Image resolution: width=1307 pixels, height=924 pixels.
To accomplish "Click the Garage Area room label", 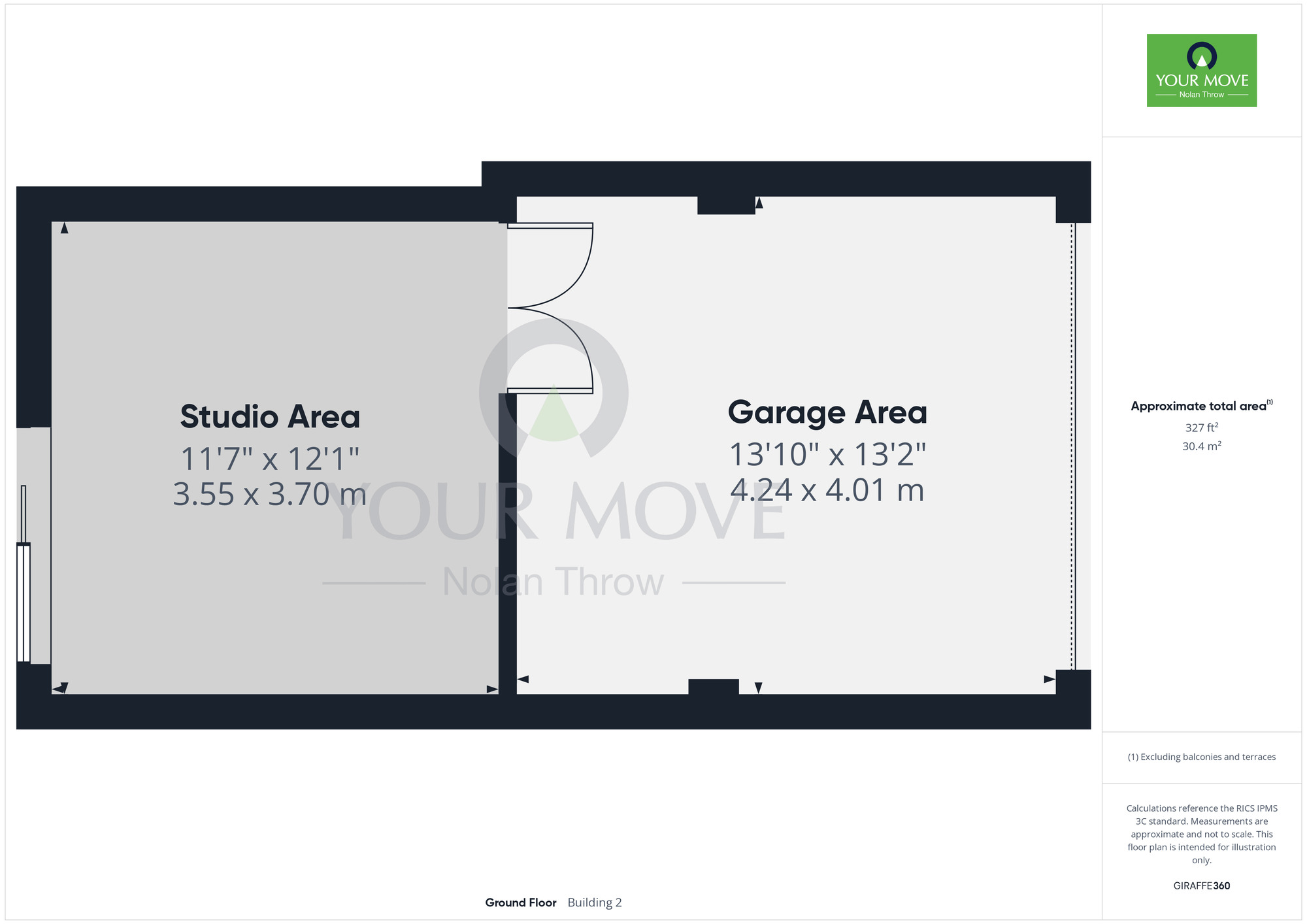I will [827, 413].
